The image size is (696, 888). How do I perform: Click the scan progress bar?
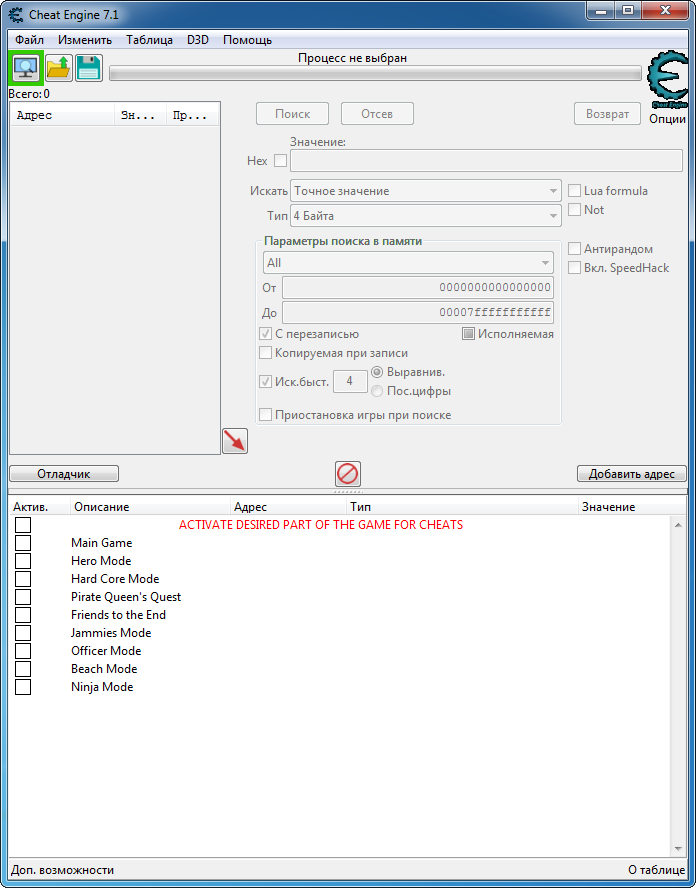click(375, 73)
